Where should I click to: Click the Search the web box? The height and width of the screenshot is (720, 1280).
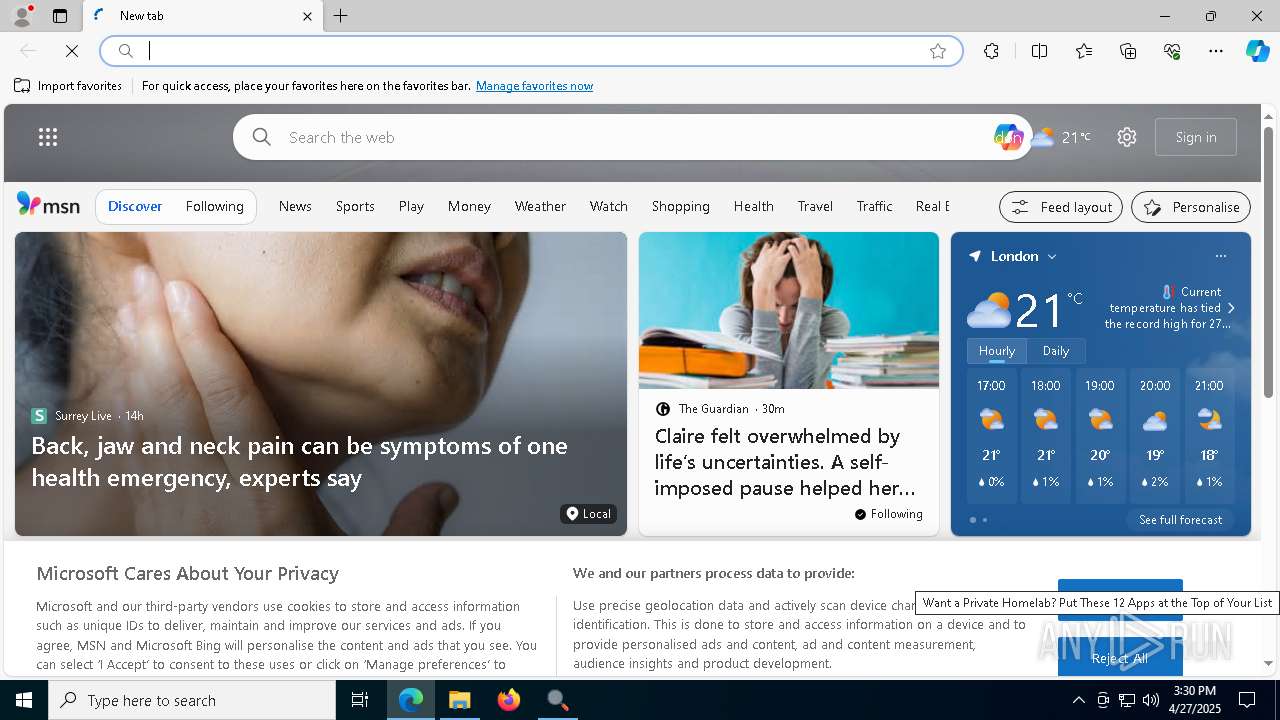[x=630, y=137]
